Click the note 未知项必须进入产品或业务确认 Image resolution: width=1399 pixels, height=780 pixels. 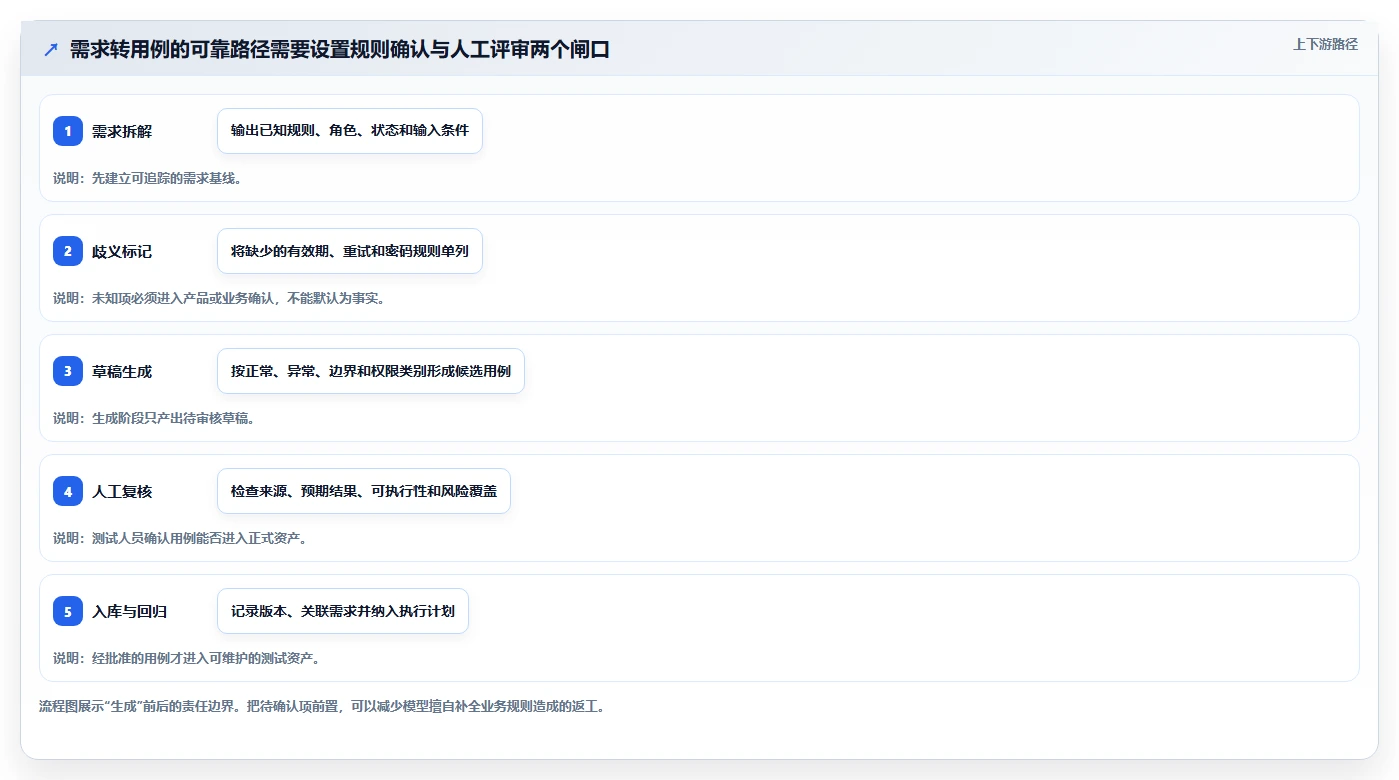pyautogui.click(x=219, y=298)
